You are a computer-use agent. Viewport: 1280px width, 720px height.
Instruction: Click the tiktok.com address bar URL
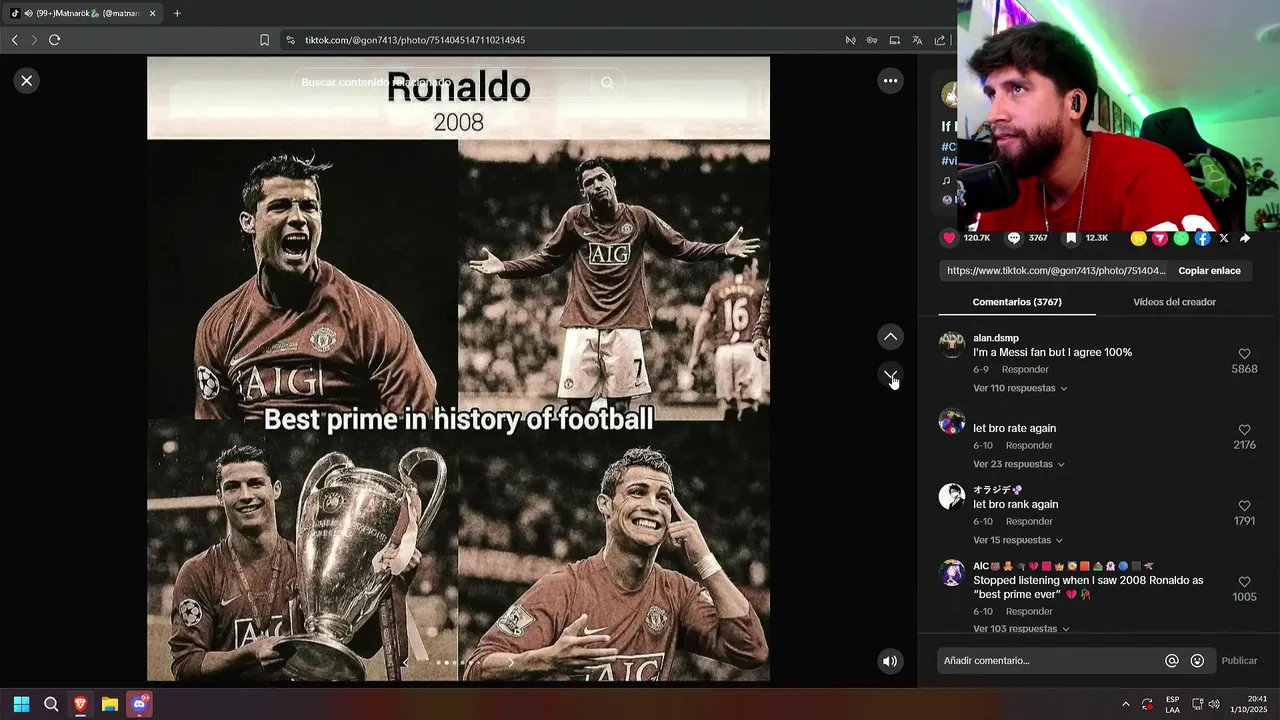[x=415, y=40]
